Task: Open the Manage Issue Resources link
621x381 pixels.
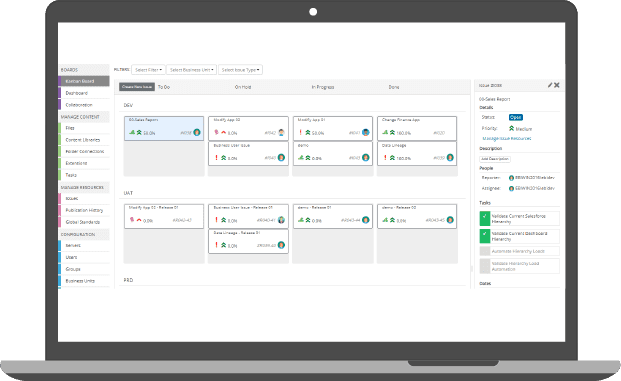Action: point(507,139)
